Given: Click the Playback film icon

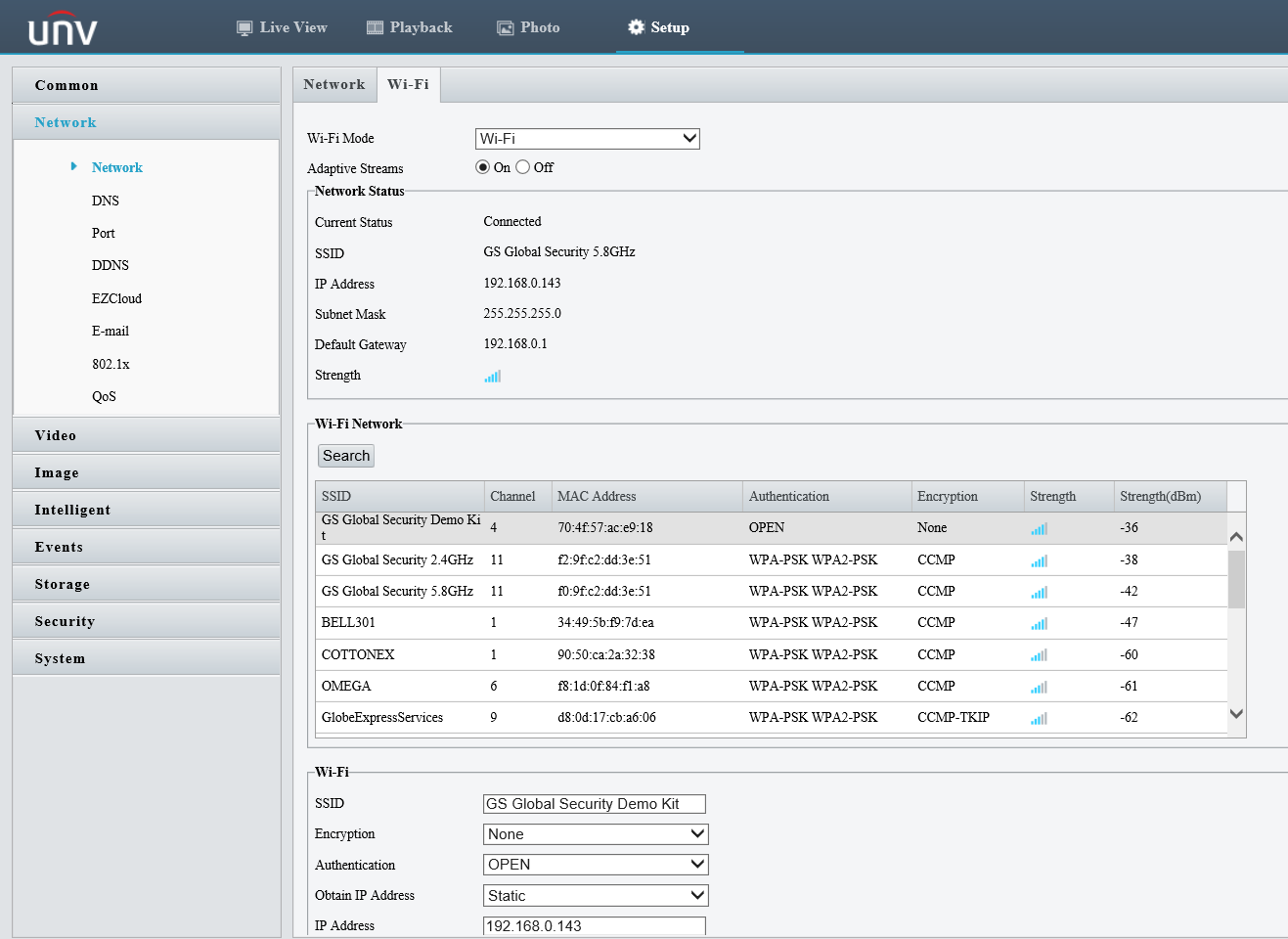Looking at the screenshot, I should pos(375,27).
